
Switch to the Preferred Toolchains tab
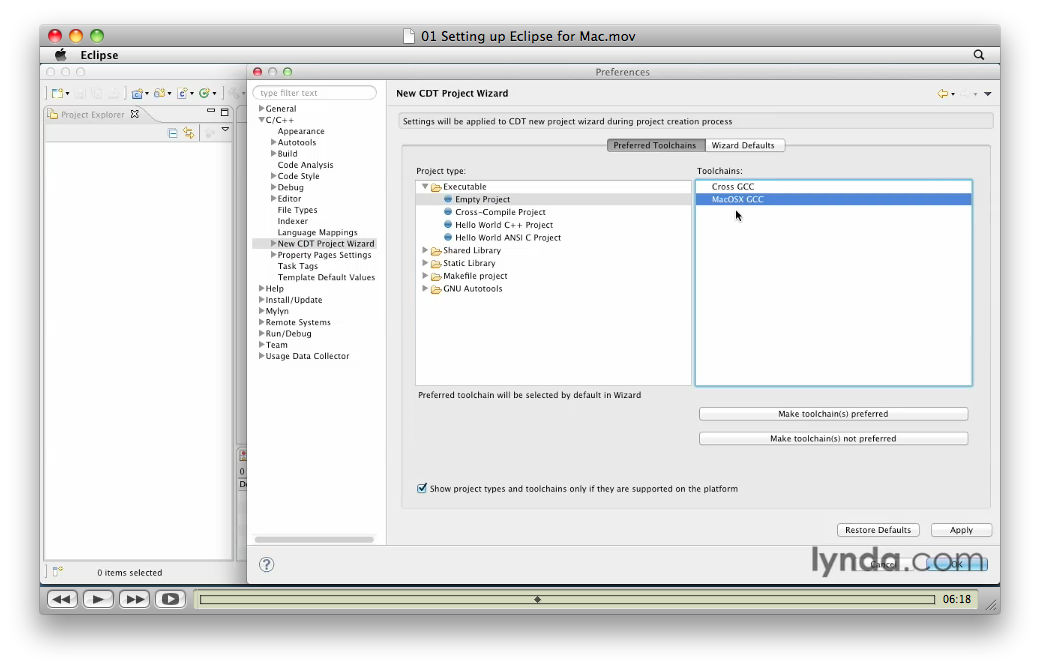(655, 145)
